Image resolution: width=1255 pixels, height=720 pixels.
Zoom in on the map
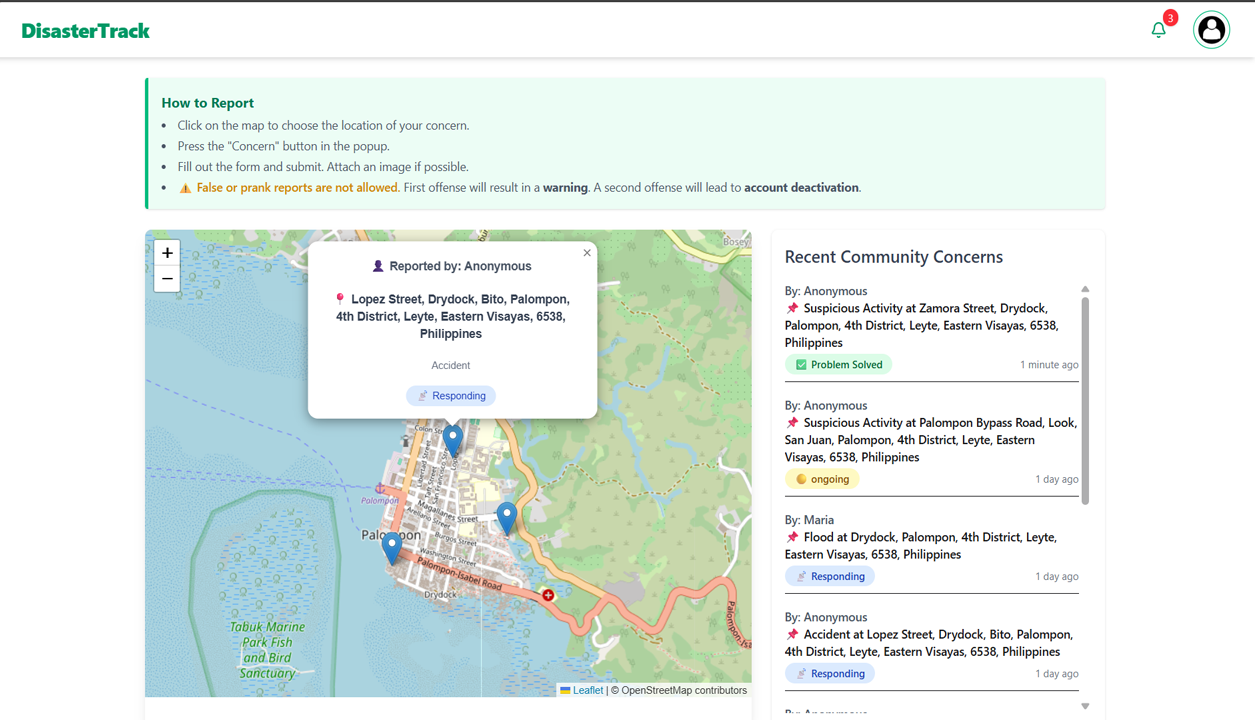(x=167, y=253)
